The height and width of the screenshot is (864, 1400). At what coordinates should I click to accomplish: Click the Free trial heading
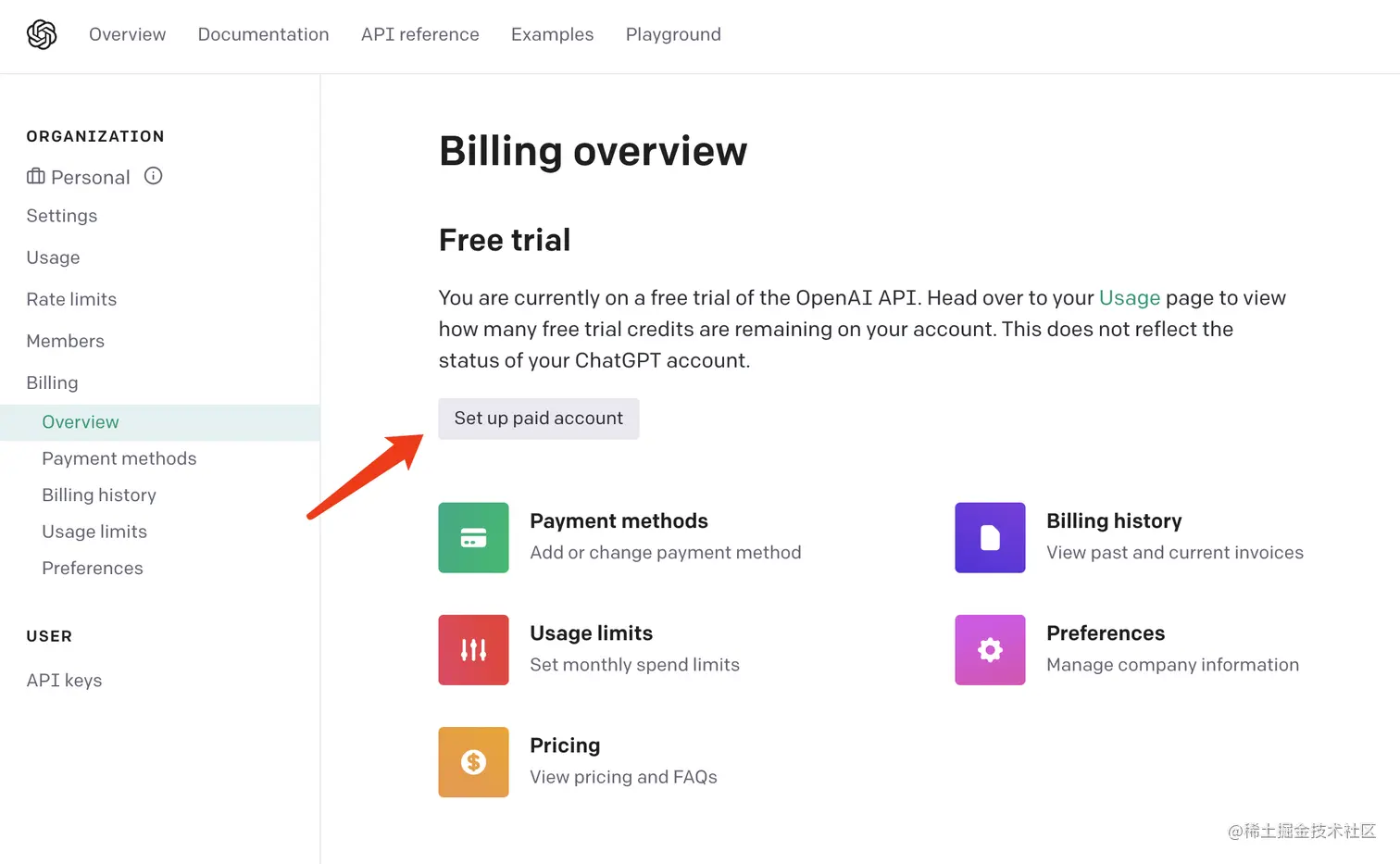click(505, 240)
